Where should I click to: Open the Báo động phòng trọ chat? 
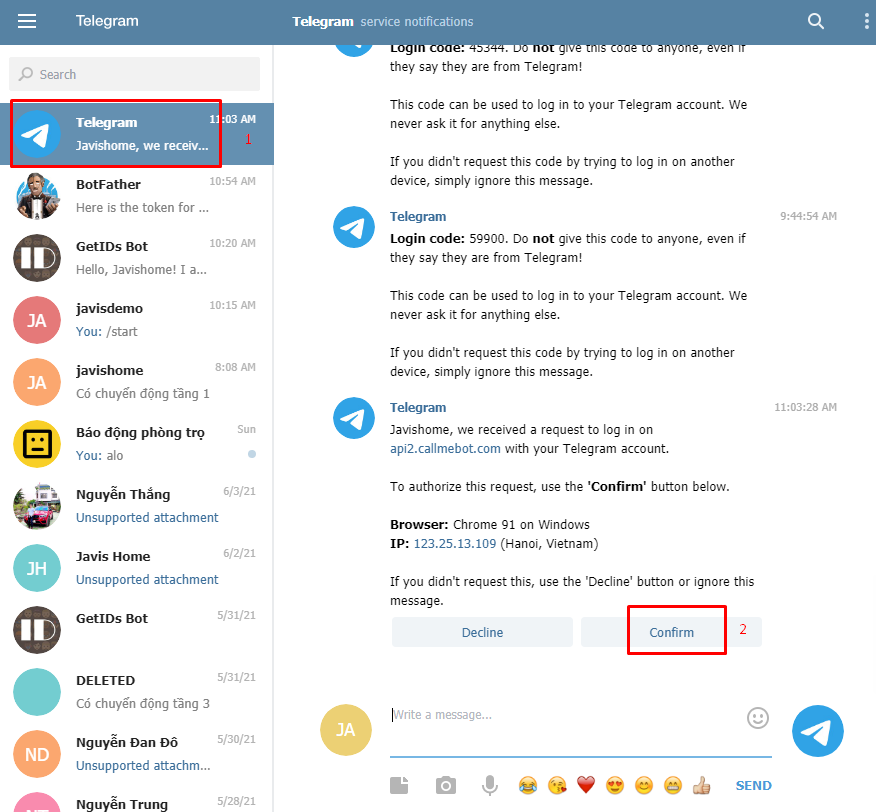pyautogui.click(x=137, y=444)
